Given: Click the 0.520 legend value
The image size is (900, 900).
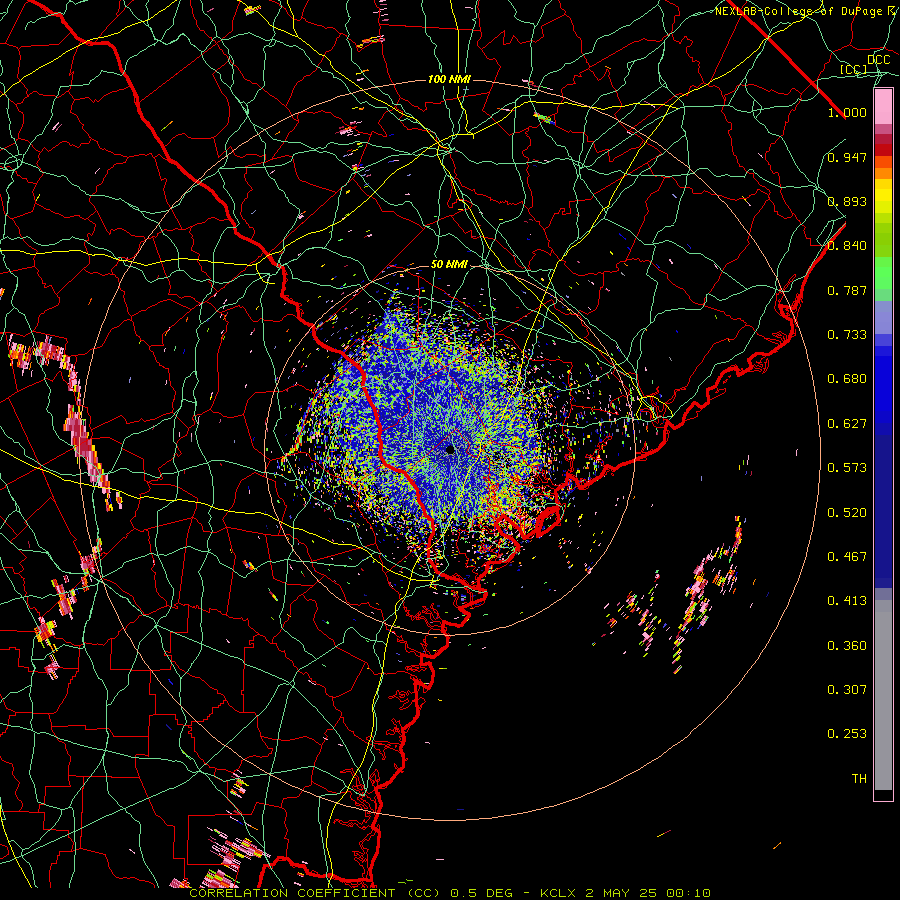Looking at the screenshot, I should pos(847,513).
